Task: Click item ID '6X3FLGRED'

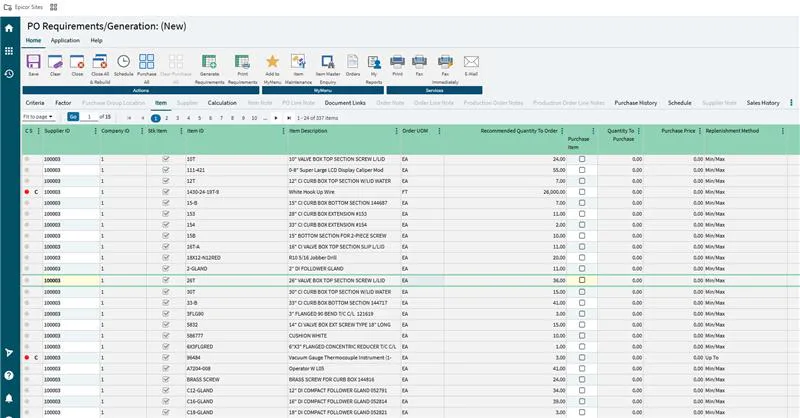Action: (200, 347)
